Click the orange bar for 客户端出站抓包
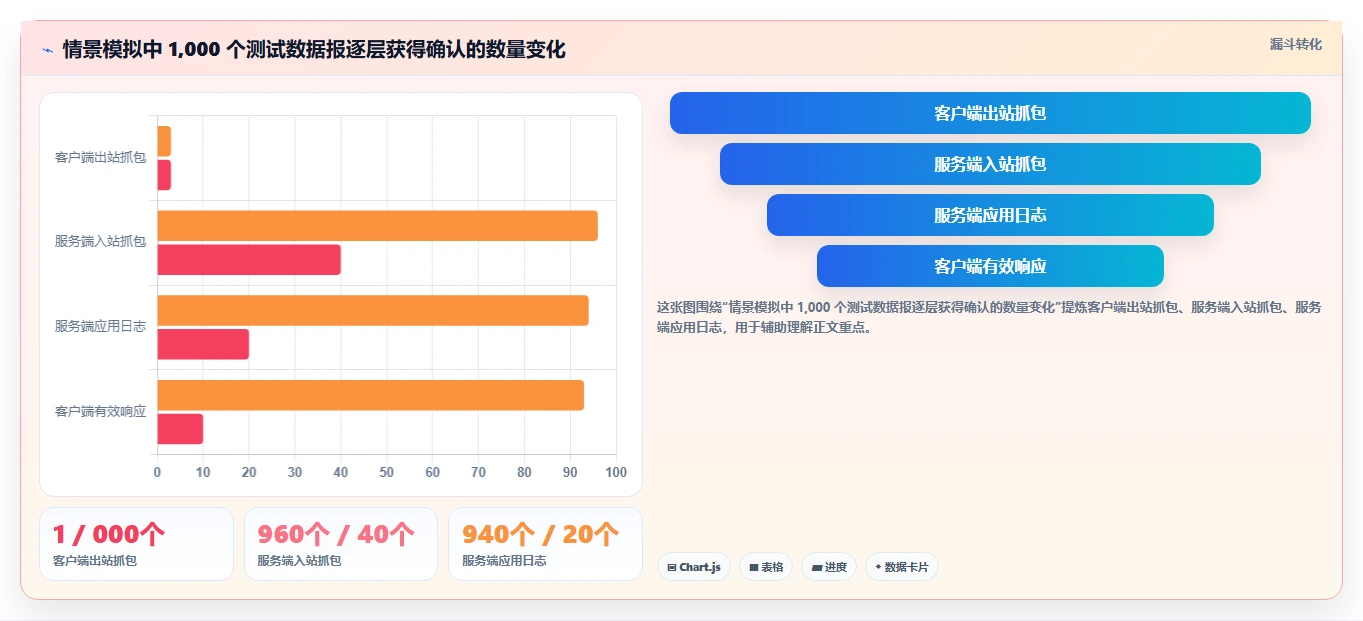 click(164, 141)
